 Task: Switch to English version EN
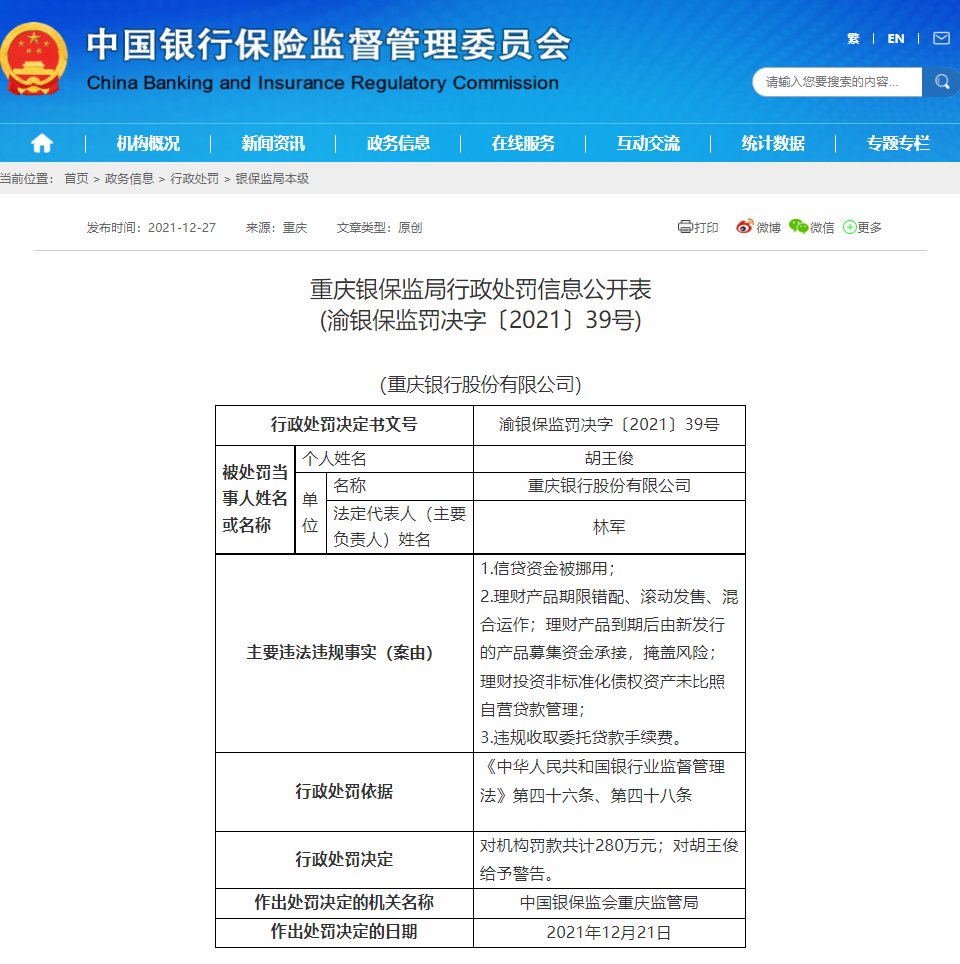point(895,39)
